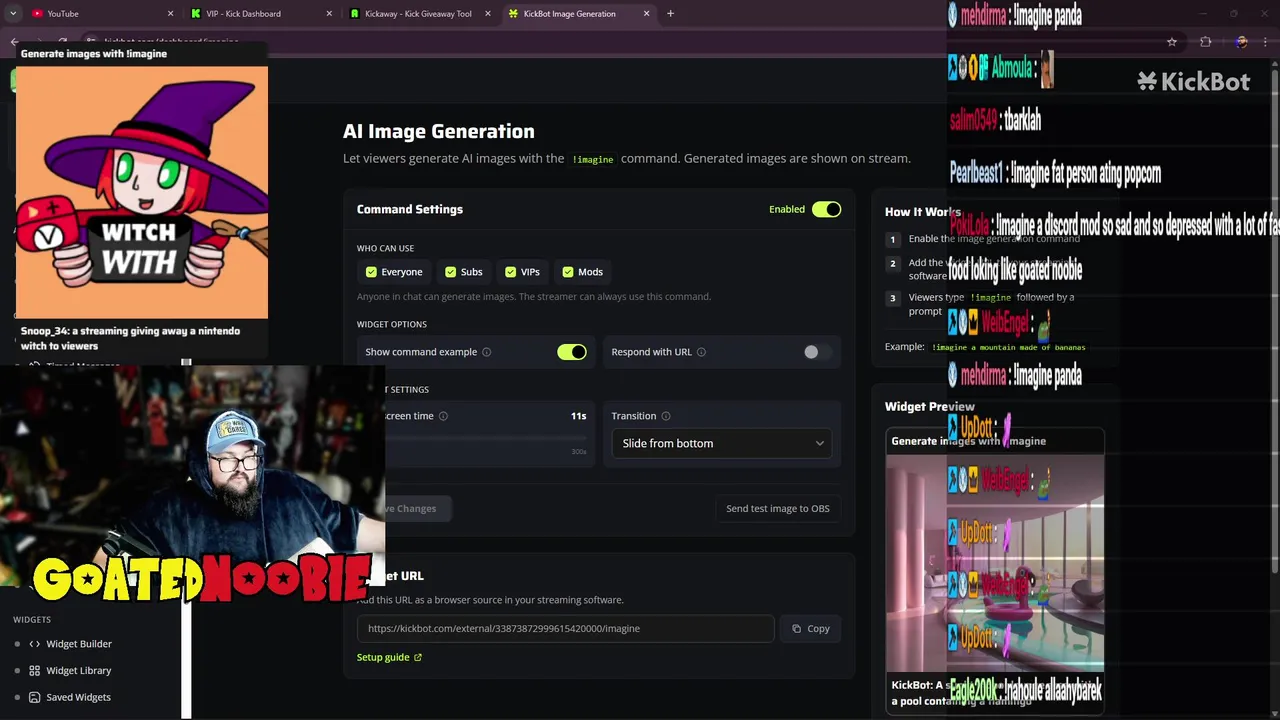Click the Widget Preview heading

click(x=930, y=407)
